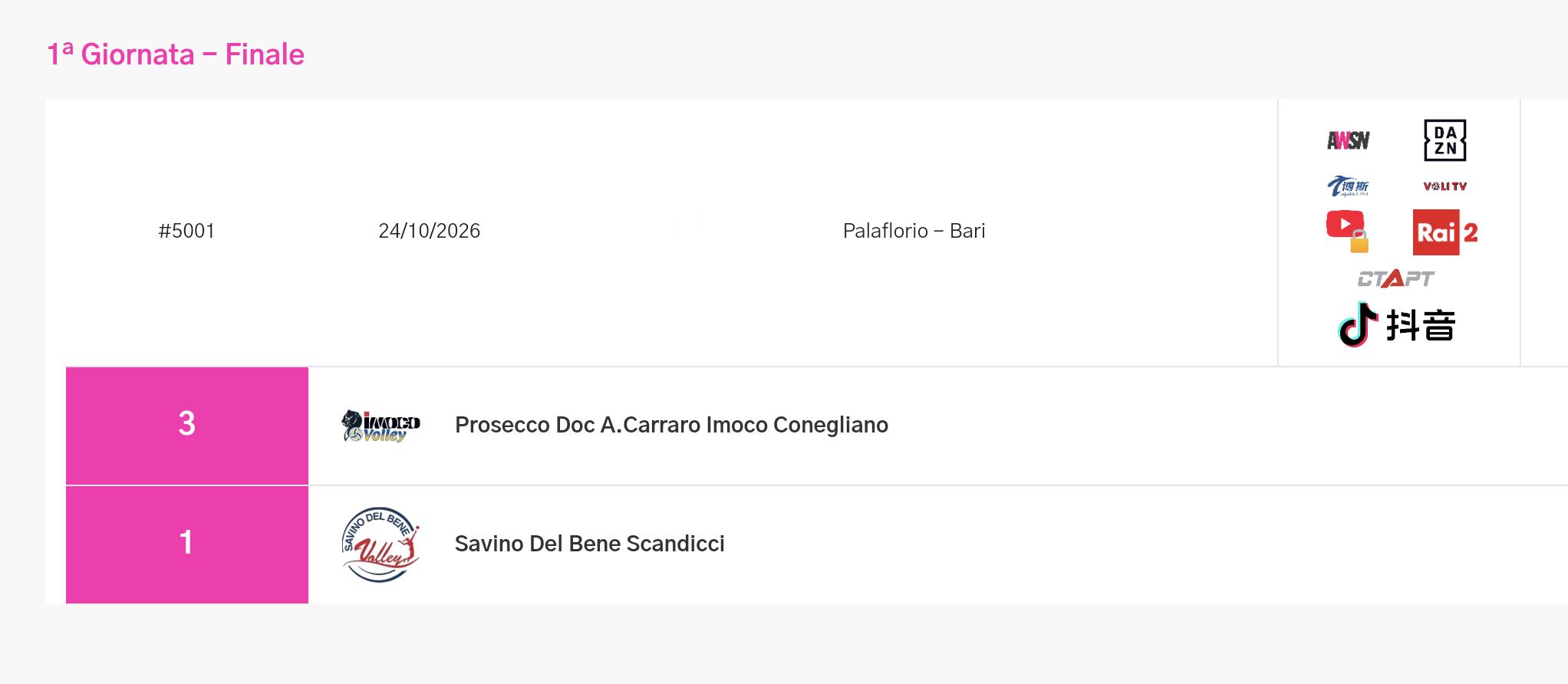Viewport: 1568px width, 684px height.
Task: Click the empty cell right of broadcasters
Action: (1544, 232)
